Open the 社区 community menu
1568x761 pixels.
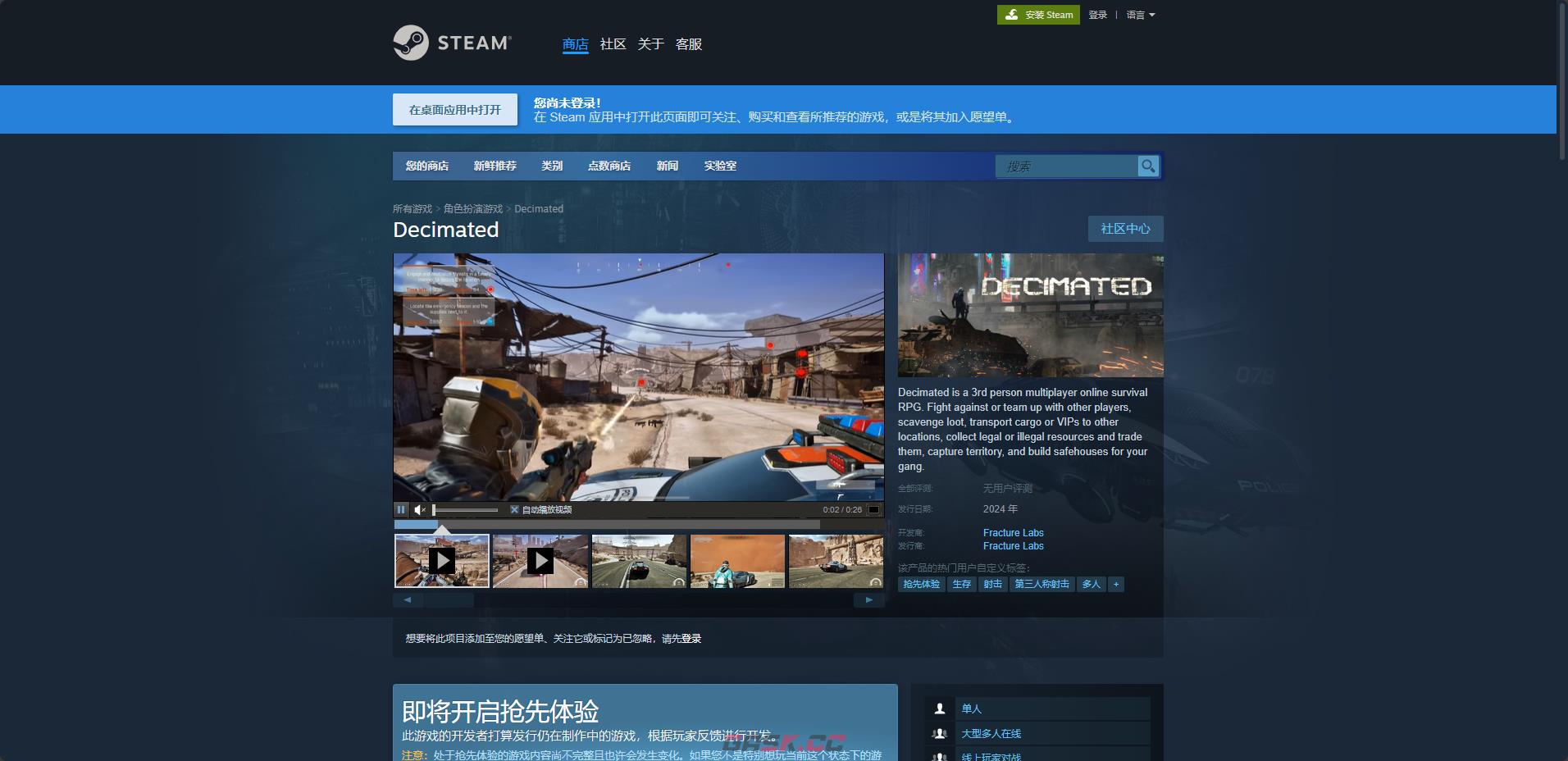(x=613, y=44)
